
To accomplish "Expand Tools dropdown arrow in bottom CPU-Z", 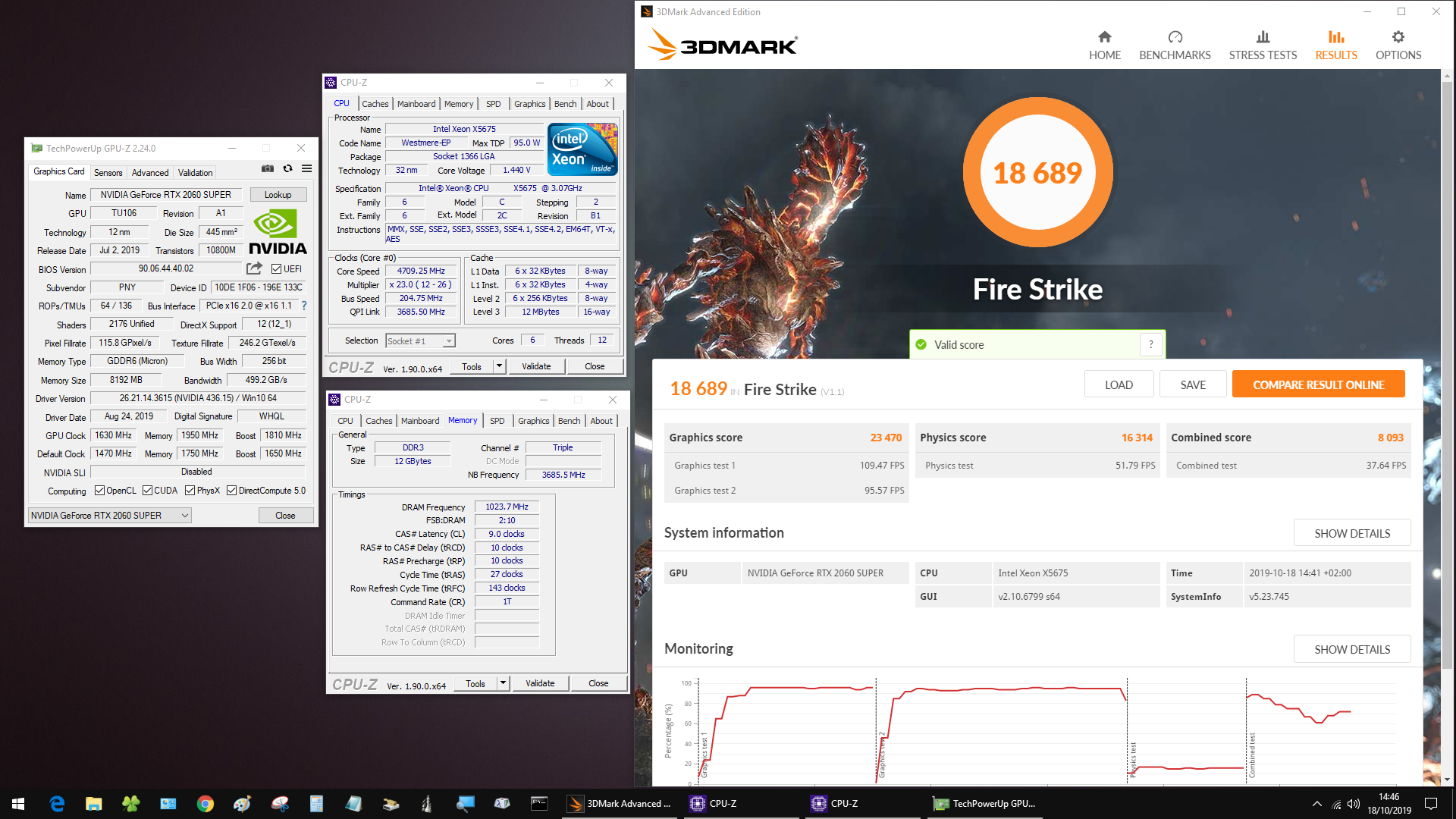I will click(503, 683).
